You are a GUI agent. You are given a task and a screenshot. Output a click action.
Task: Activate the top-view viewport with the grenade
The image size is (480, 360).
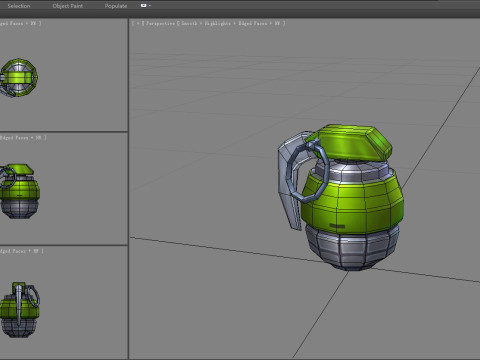[x=64, y=75]
